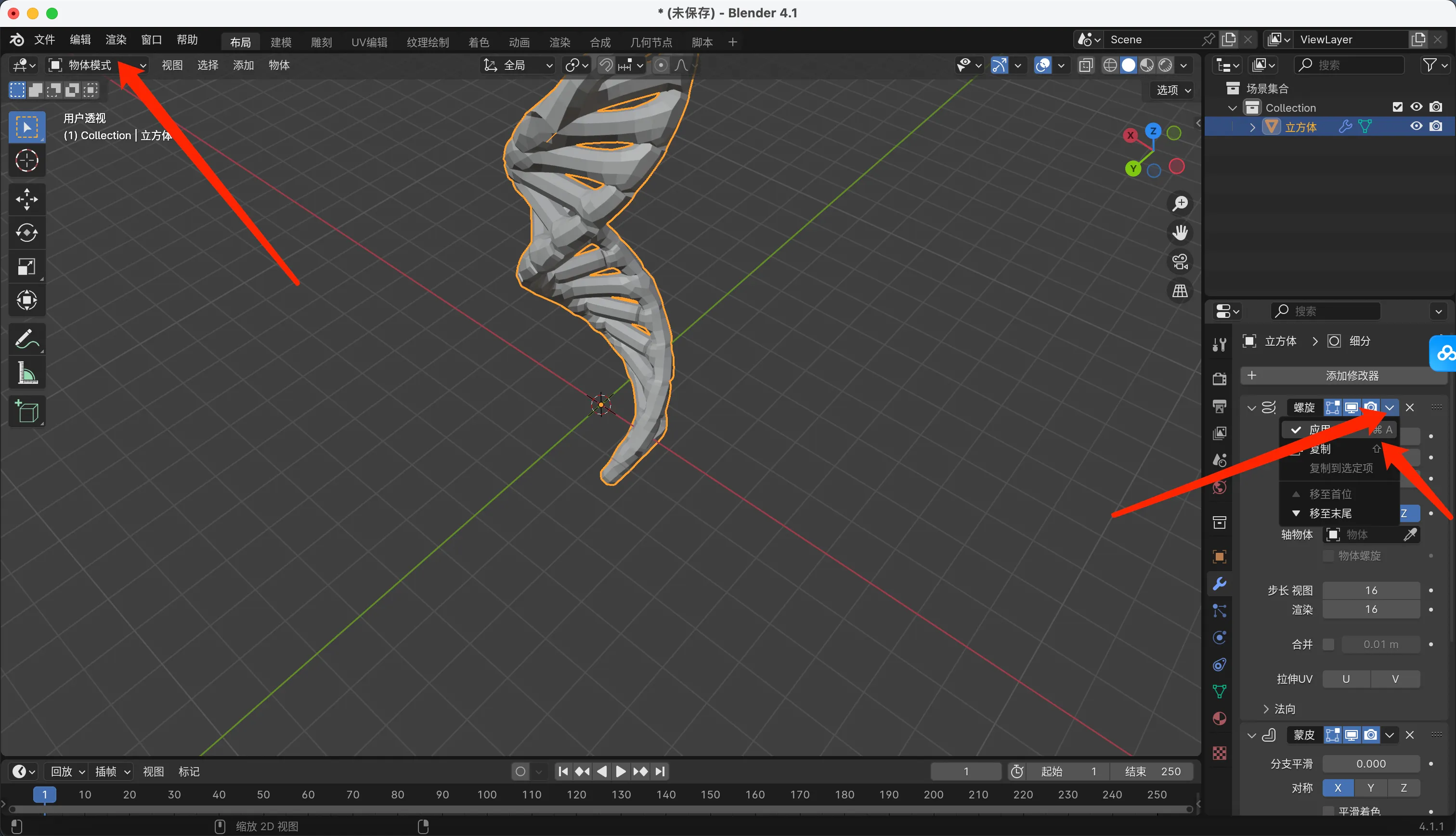This screenshot has height=836, width=1456.
Task: Select the Move tool in toolbar
Action: click(x=26, y=199)
